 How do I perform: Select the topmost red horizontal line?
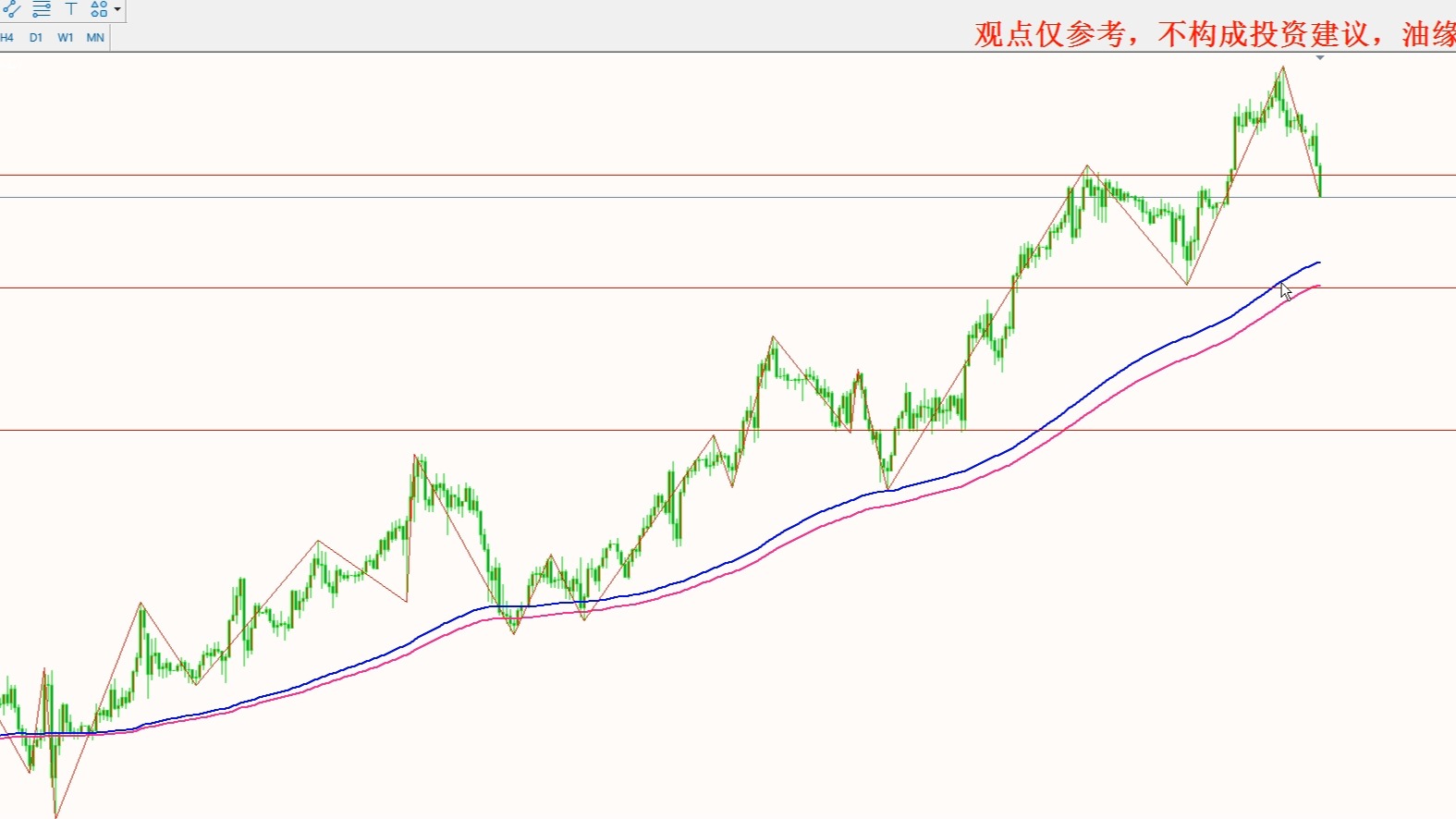point(728,175)
